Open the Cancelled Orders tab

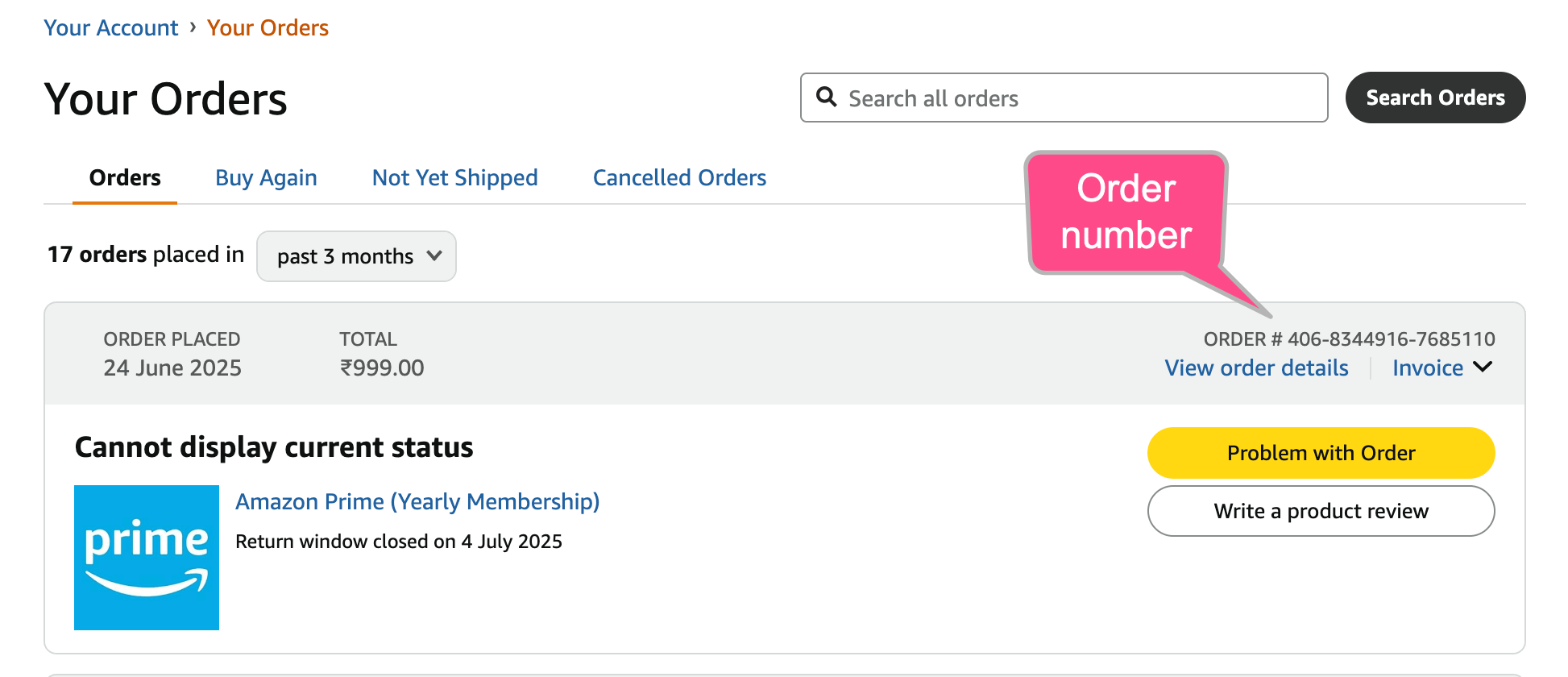(x=679, y=177)
